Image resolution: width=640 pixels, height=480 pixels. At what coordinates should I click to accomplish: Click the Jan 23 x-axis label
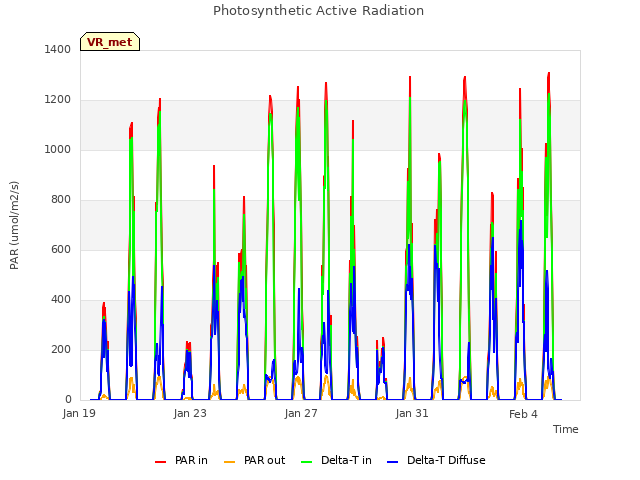coord(190,413)
